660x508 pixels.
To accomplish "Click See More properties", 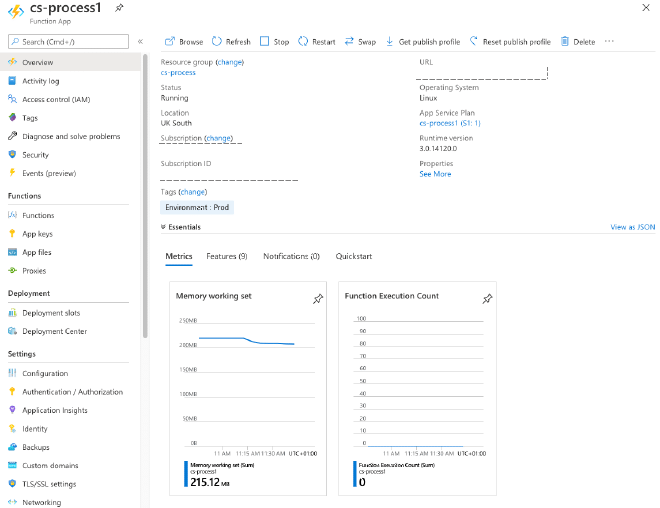I will pos(435,174).
